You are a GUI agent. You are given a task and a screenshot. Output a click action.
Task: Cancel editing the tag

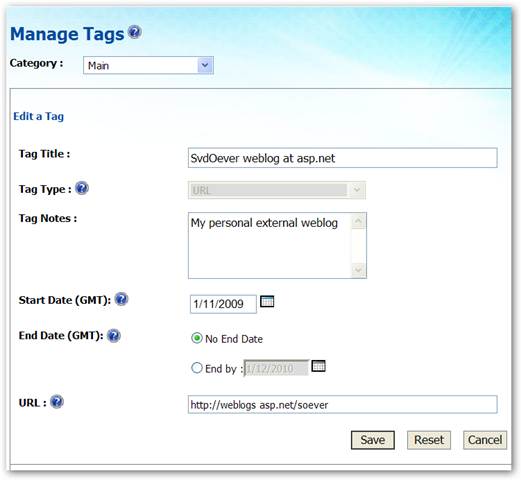pyautogui.click(x=485, y=440)
